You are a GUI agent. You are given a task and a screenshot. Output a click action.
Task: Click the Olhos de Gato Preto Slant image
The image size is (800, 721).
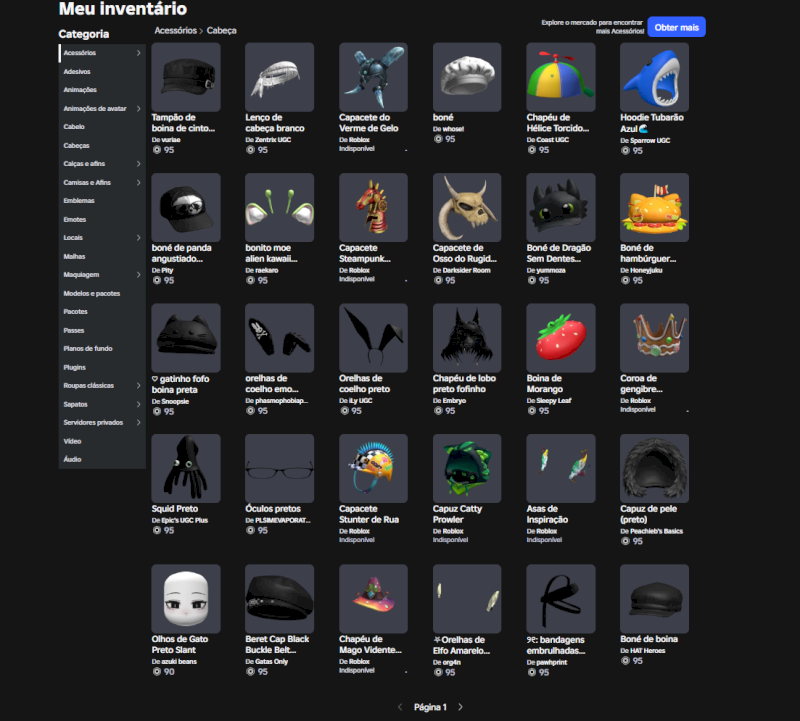pyautogui.click(x=186, y=599)
